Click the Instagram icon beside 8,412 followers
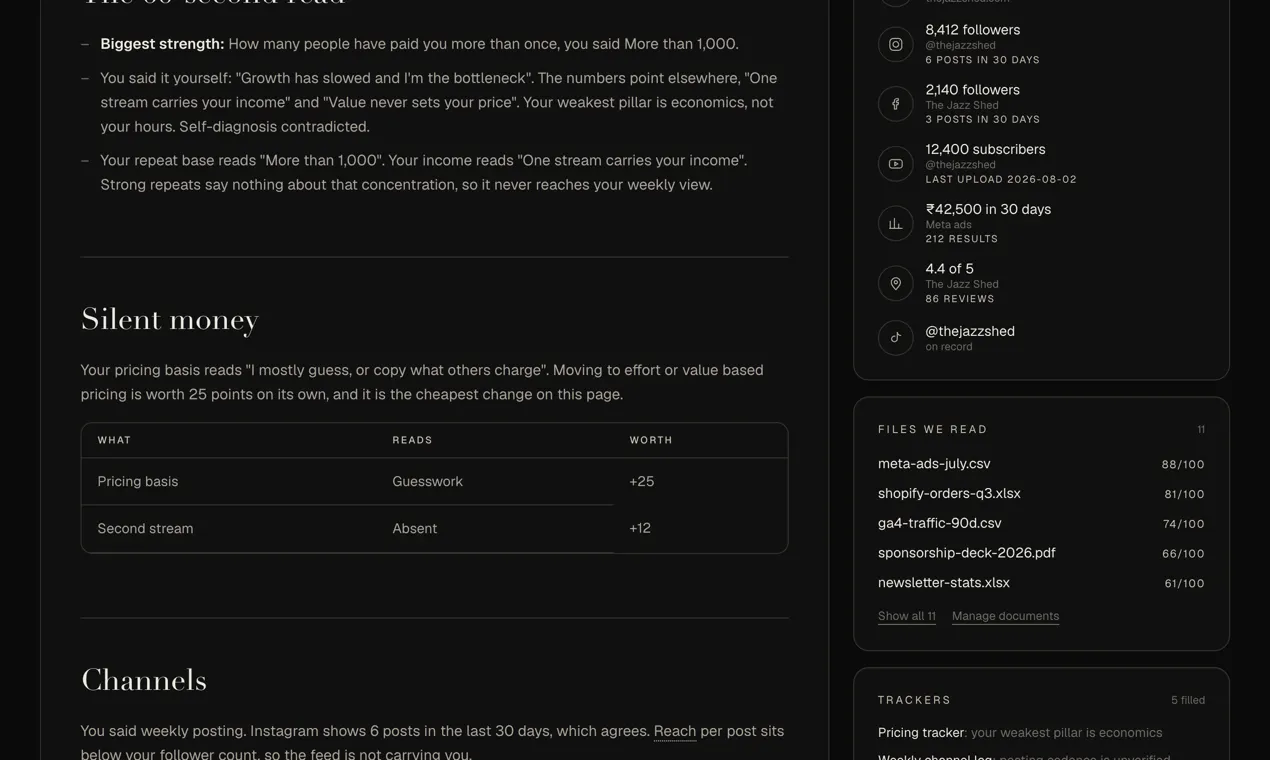The image size is (1270, 760). pyautogui.click(x=895, y=44)
